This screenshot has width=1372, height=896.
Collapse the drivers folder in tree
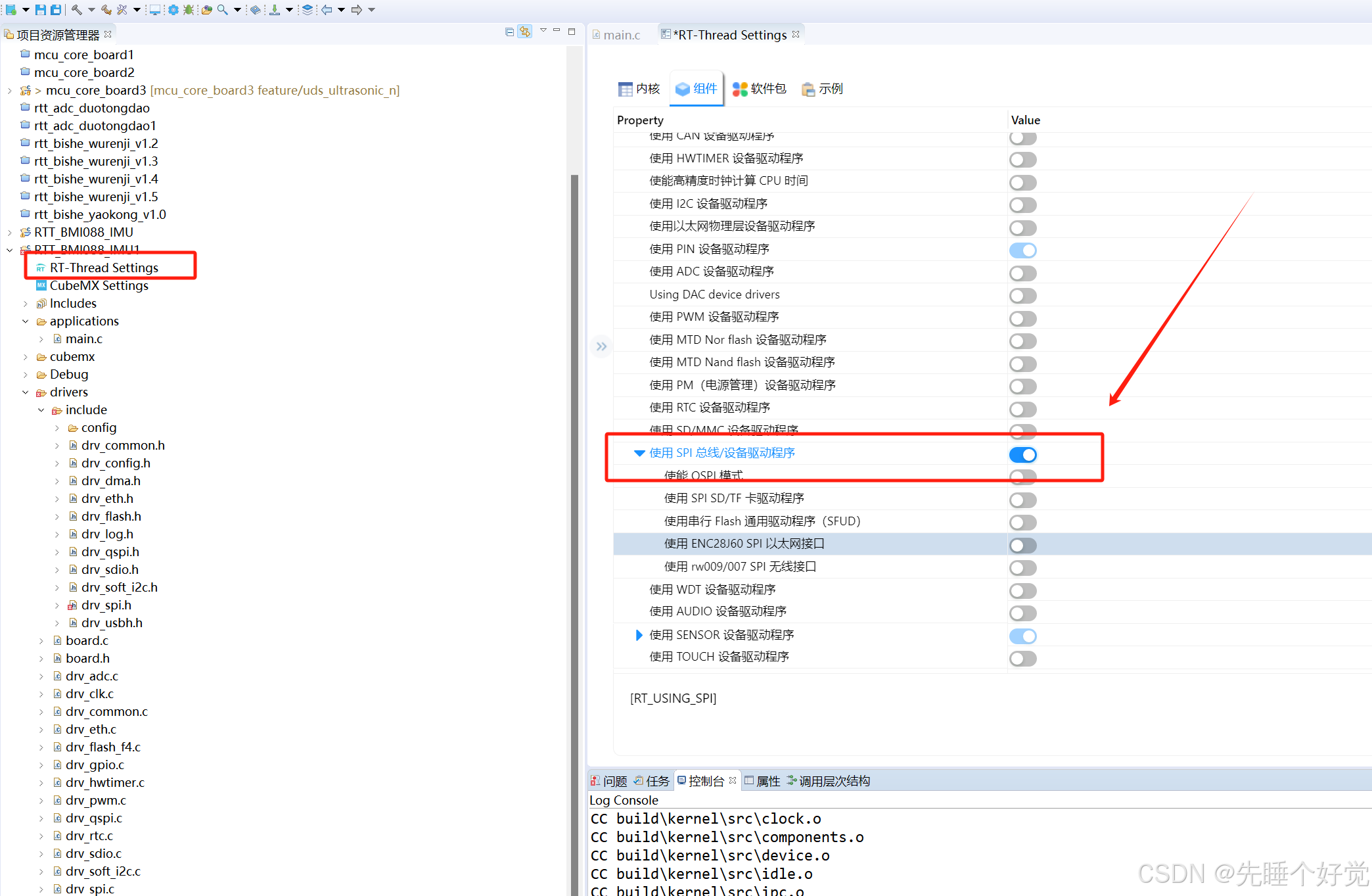(x=26, y=392)
